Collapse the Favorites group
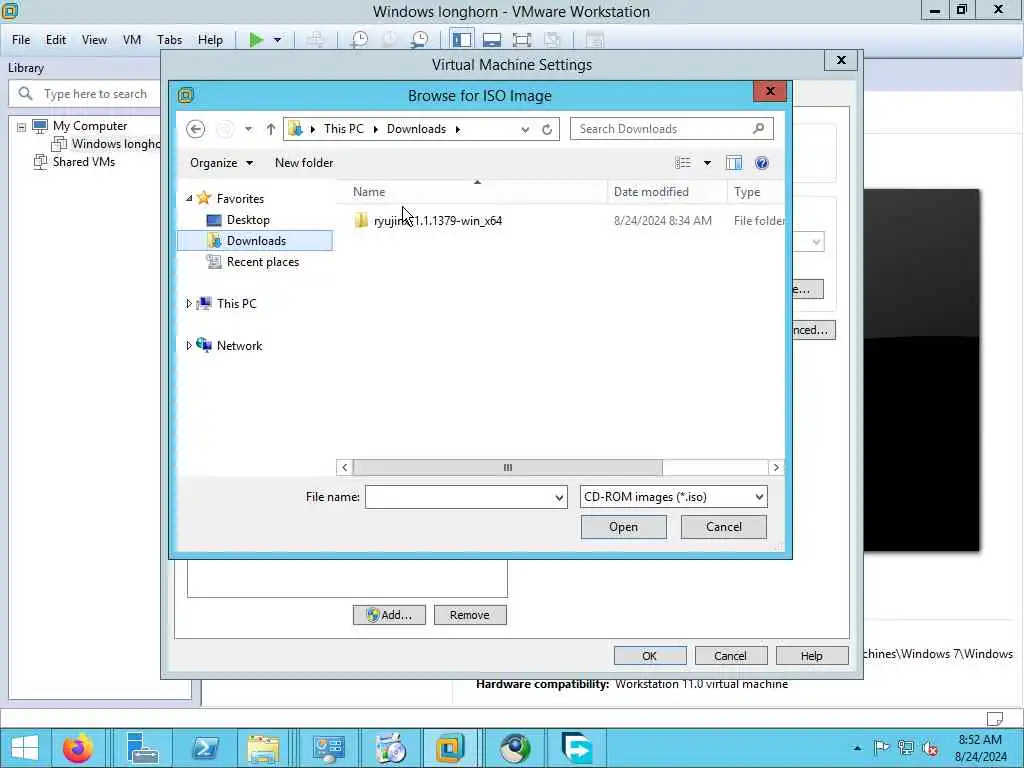 189,198
